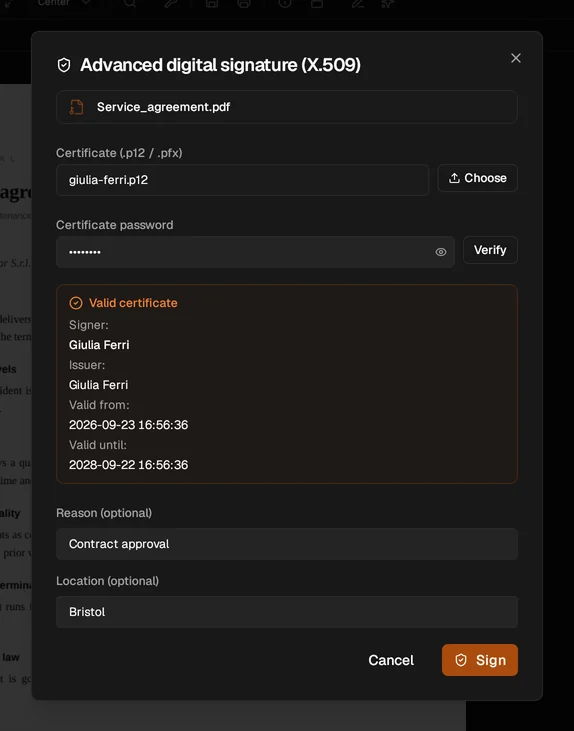The image size is (574, 731).
Task: Click the Reason field containing Contract approval
Action: pos(286,544)
